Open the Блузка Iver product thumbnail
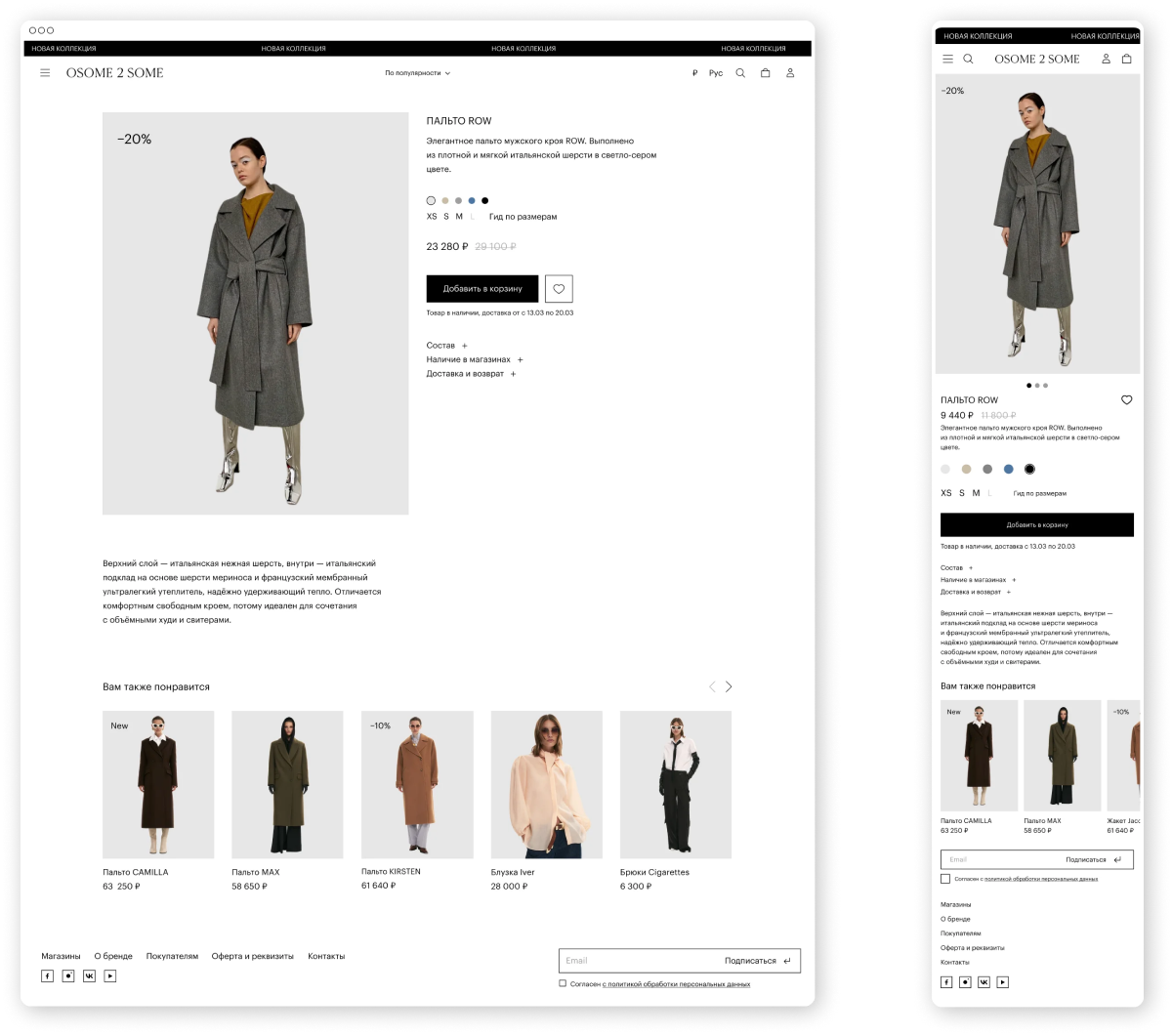The height and width of the screenshot is (1036, 1172). click(x=546, y=785)
